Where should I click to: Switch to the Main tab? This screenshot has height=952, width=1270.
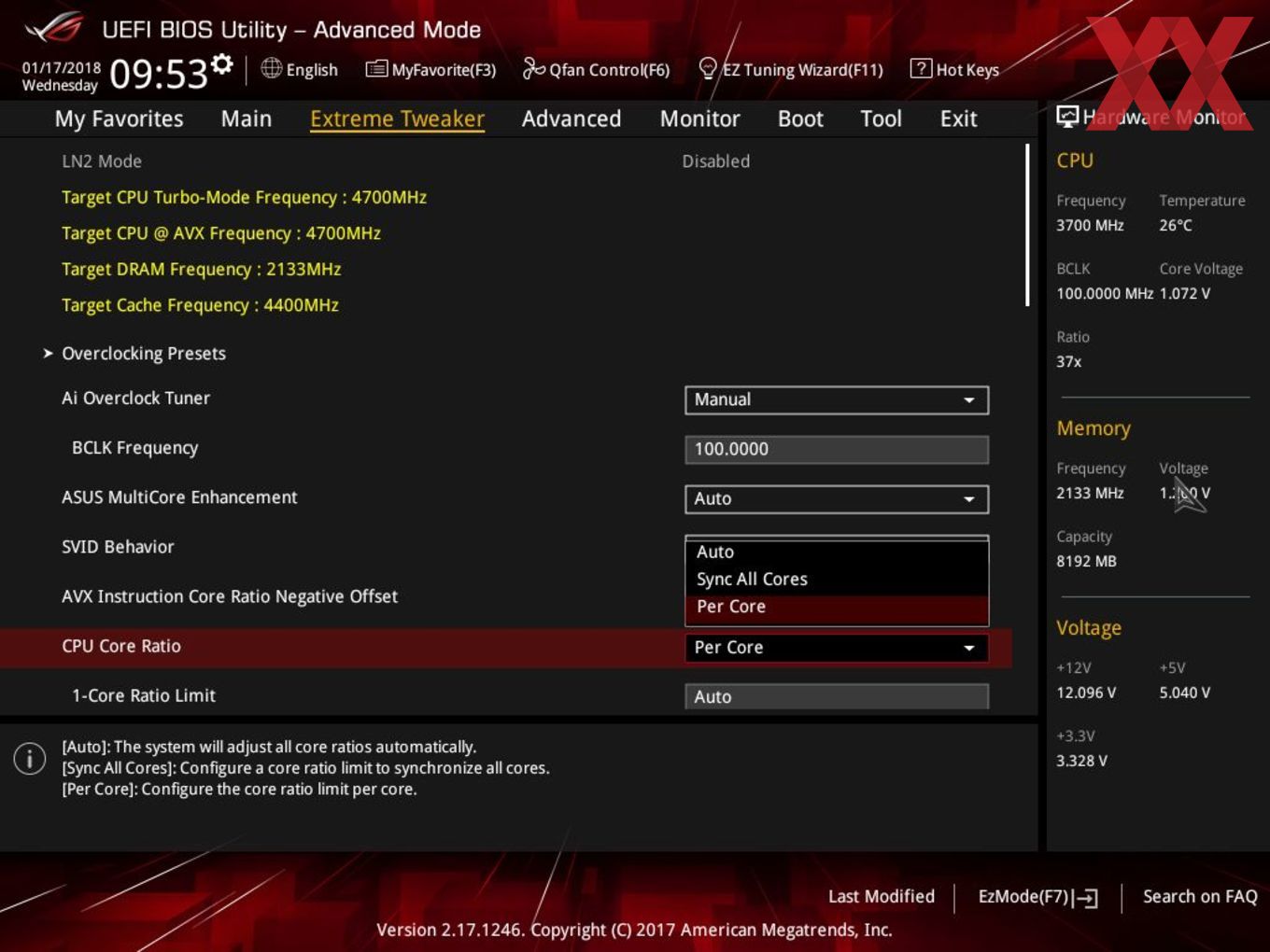(x=247, y=119)
